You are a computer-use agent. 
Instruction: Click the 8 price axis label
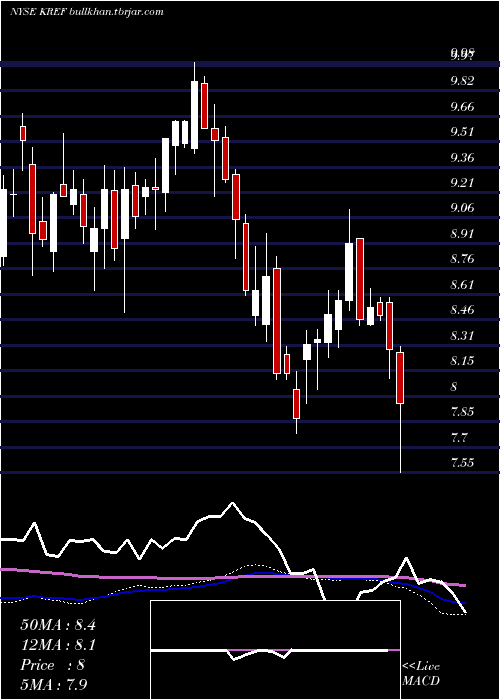coord(454,386)
